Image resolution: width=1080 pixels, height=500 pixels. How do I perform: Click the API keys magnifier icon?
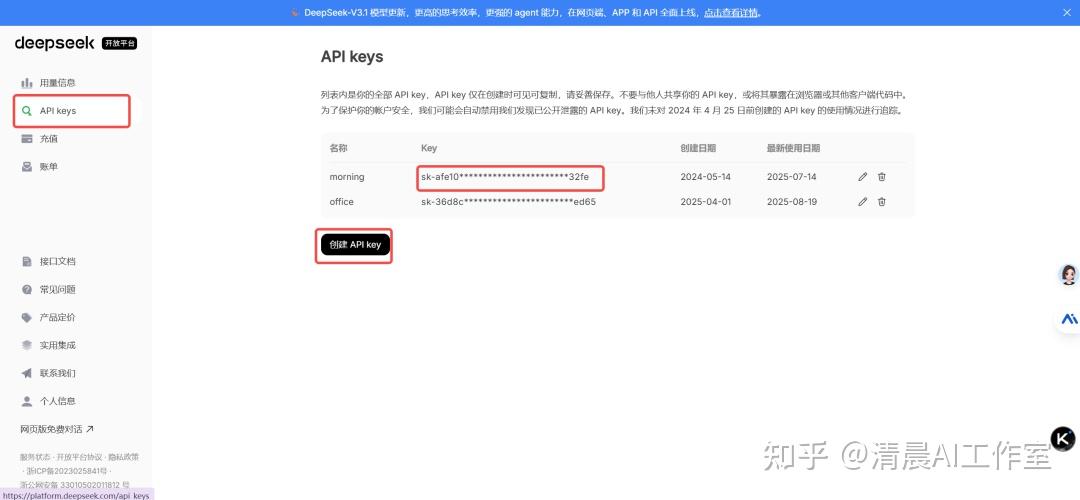27,111
